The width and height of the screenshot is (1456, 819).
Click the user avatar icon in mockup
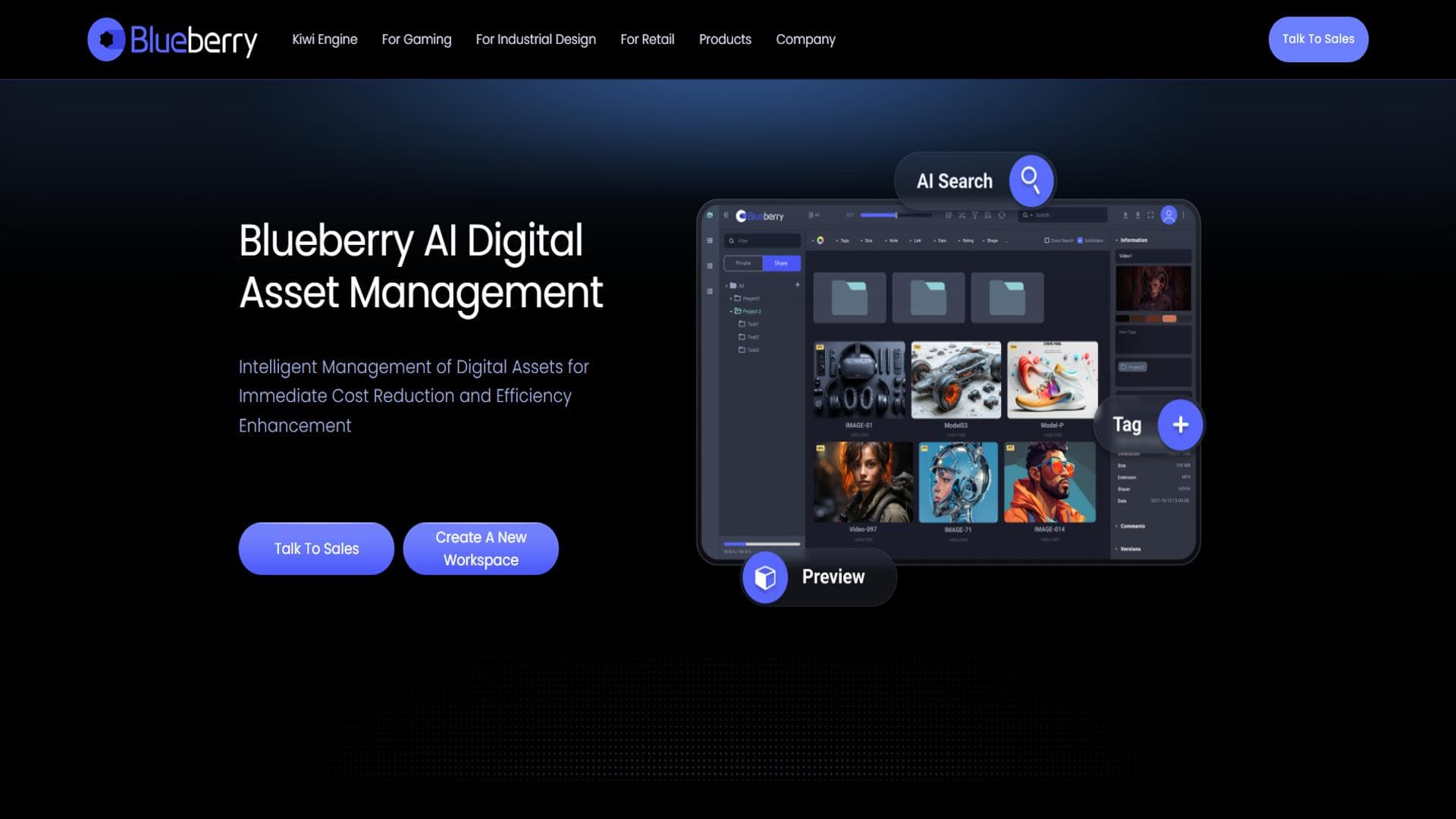point(1169,215)
